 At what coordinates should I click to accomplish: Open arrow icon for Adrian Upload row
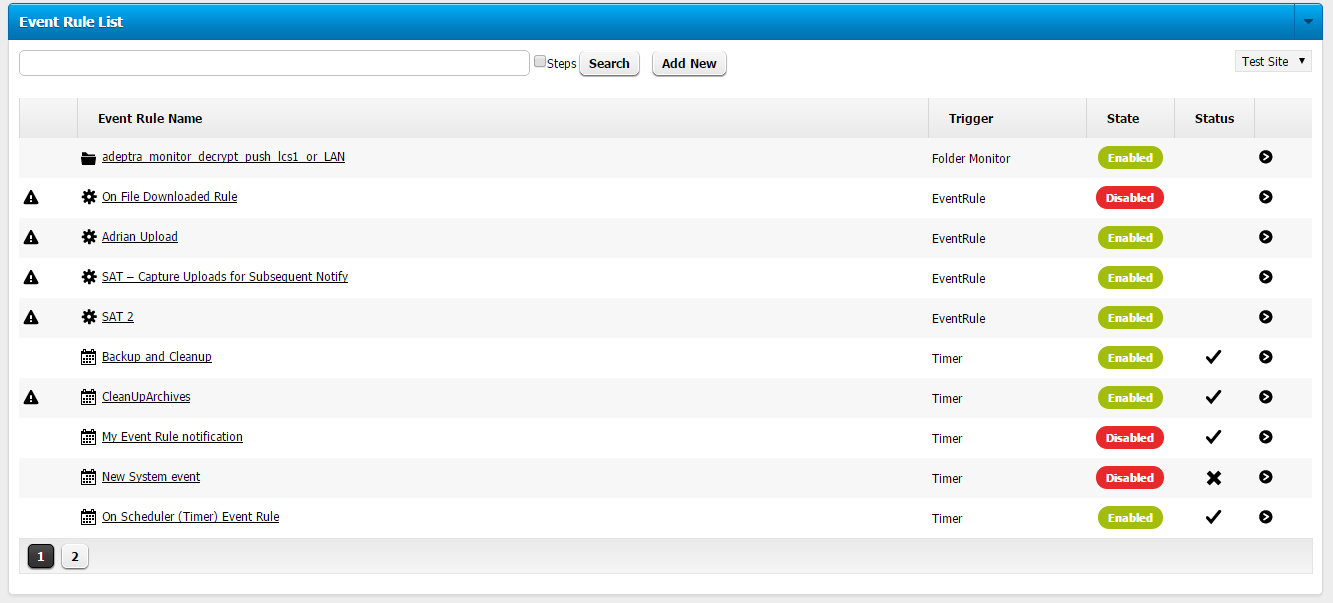(1265, 237)
